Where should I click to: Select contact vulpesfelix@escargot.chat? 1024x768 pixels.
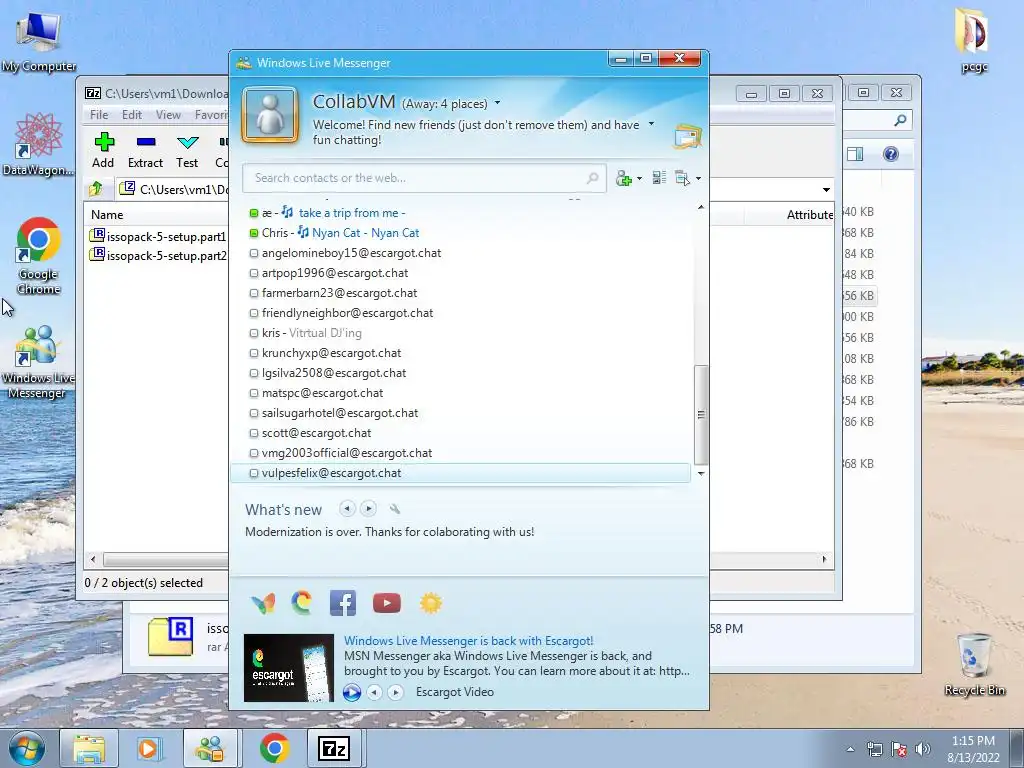460,473
